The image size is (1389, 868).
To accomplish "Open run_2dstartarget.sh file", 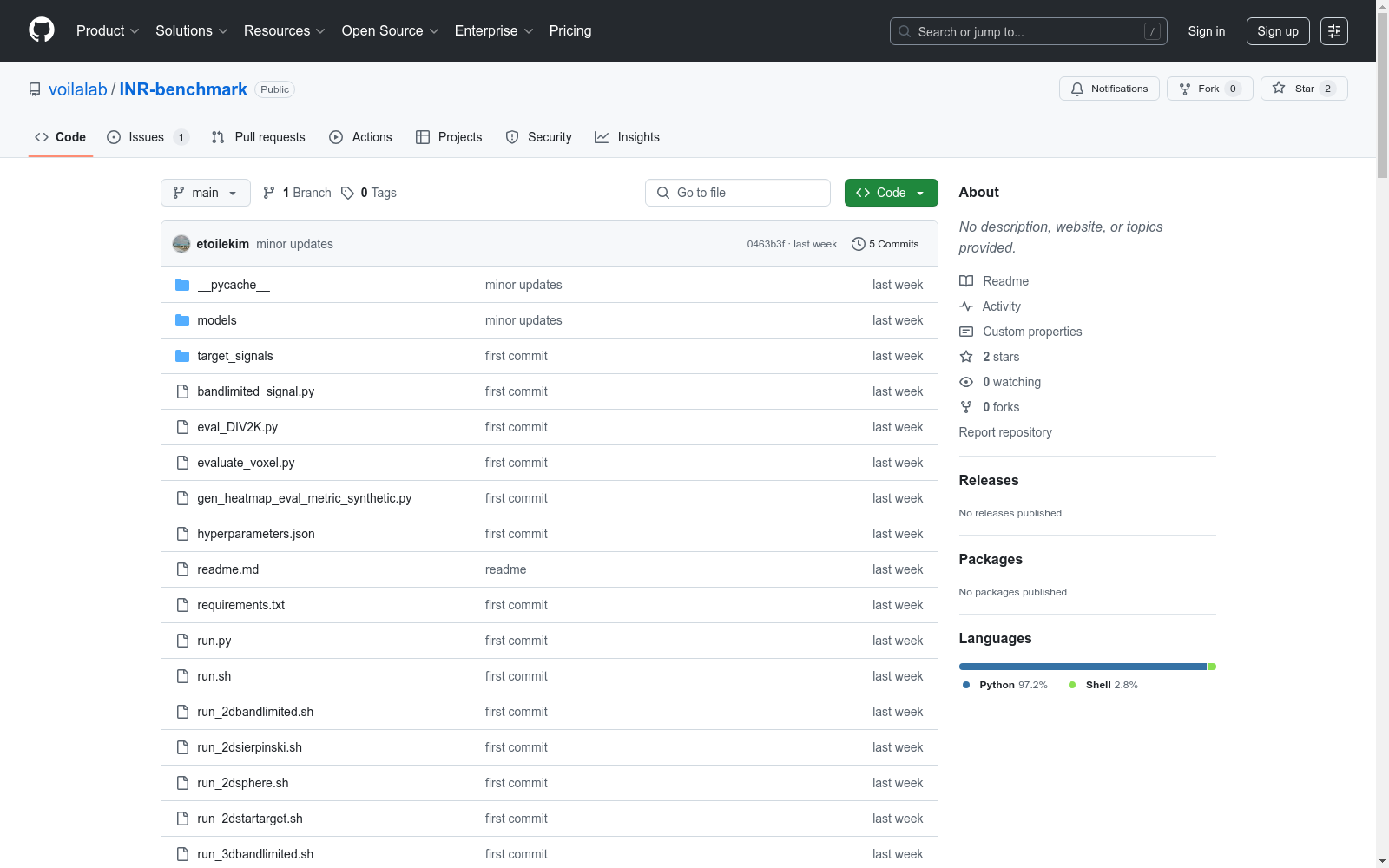I will pyautogui.click(x=250, y=819).
